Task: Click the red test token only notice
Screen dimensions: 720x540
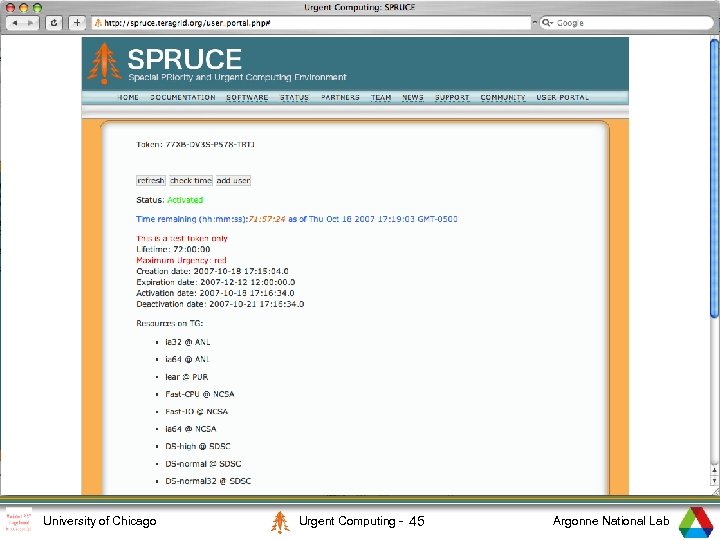Action: [x=182, y=238]
